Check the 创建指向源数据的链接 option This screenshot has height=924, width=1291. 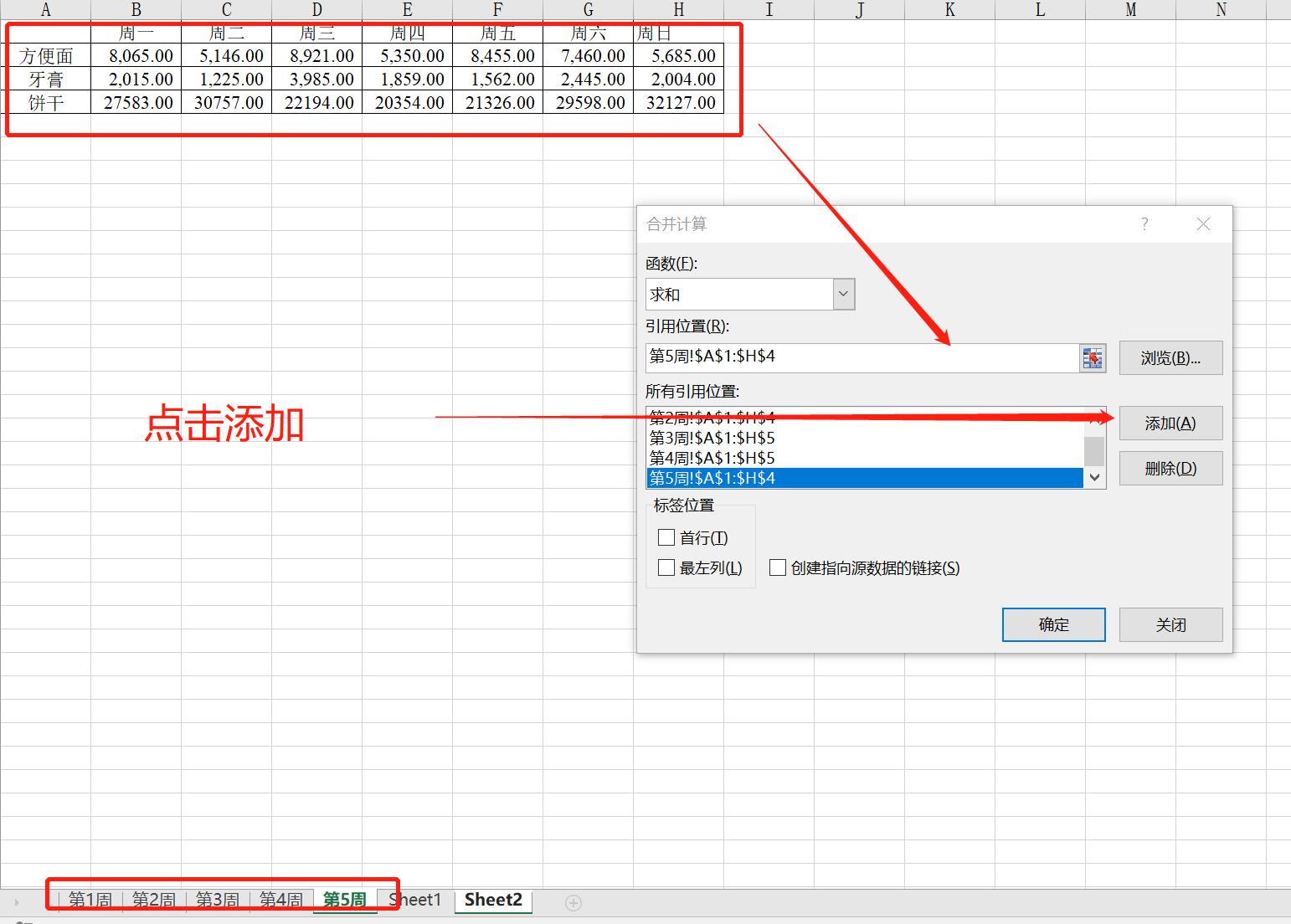tap(777, 567)
